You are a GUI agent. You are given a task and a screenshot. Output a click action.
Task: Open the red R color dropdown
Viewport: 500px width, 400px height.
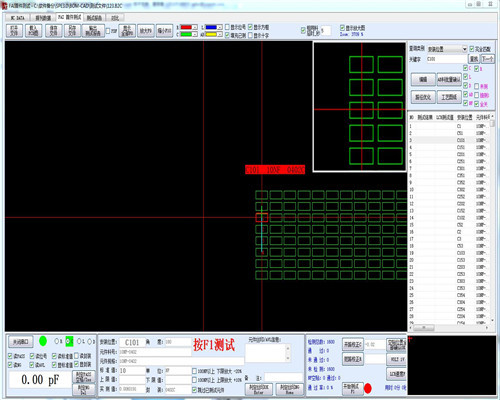click(195, 27)
